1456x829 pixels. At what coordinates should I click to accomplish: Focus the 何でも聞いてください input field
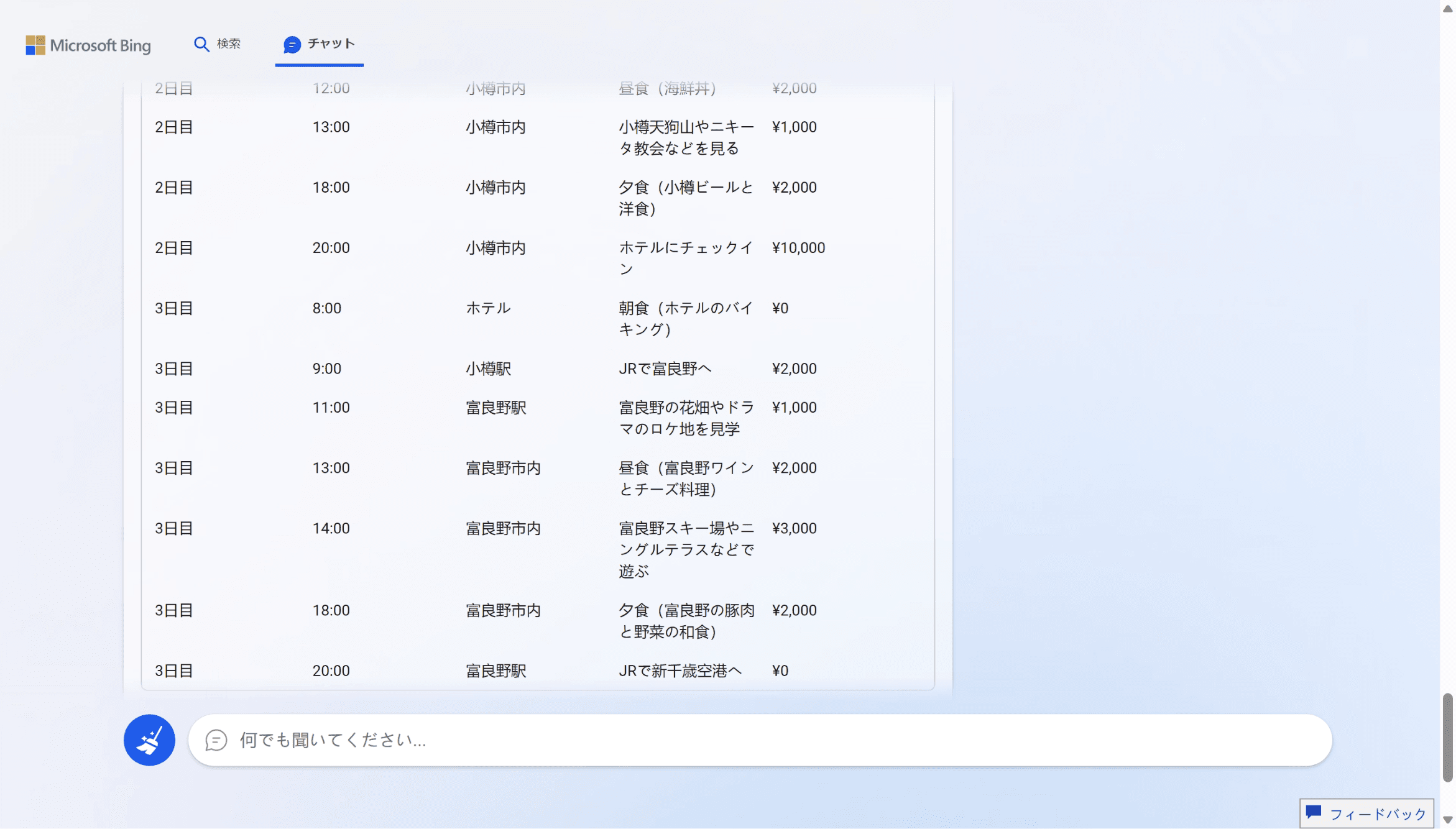tap(760, 740)
